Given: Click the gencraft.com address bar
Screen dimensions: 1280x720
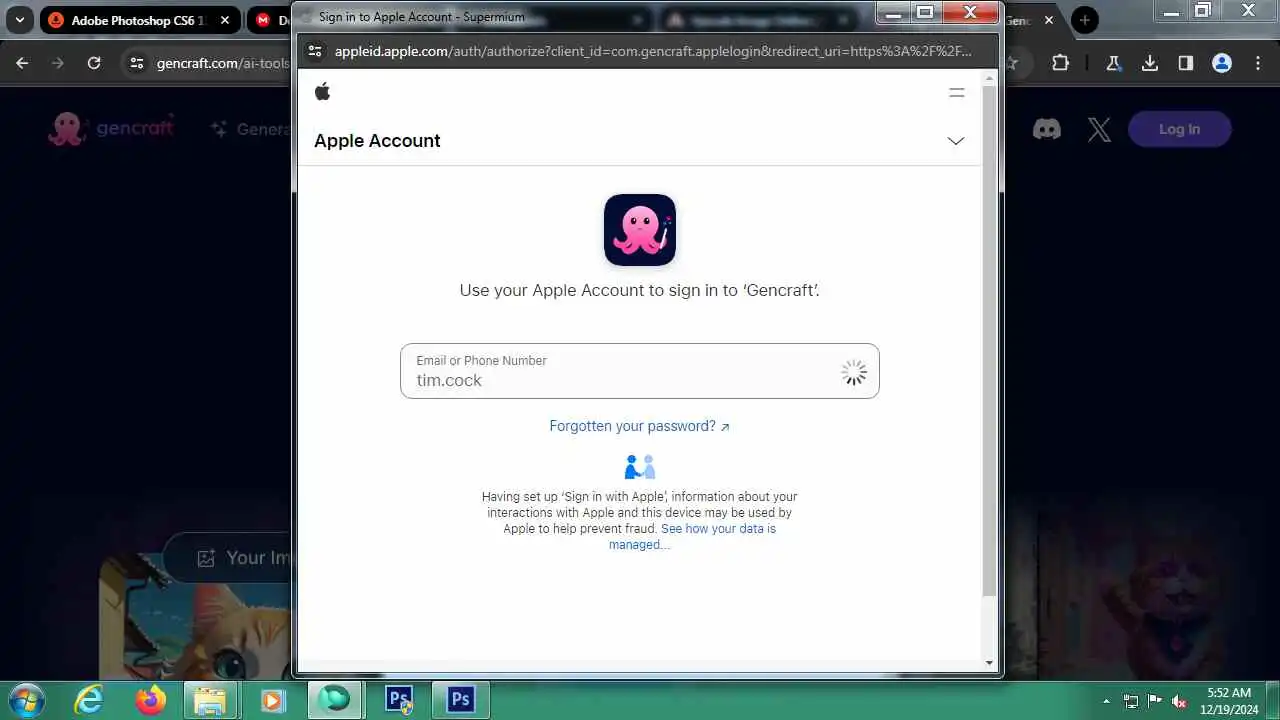Looking at the screenshot, I should [x=222, y=63].
